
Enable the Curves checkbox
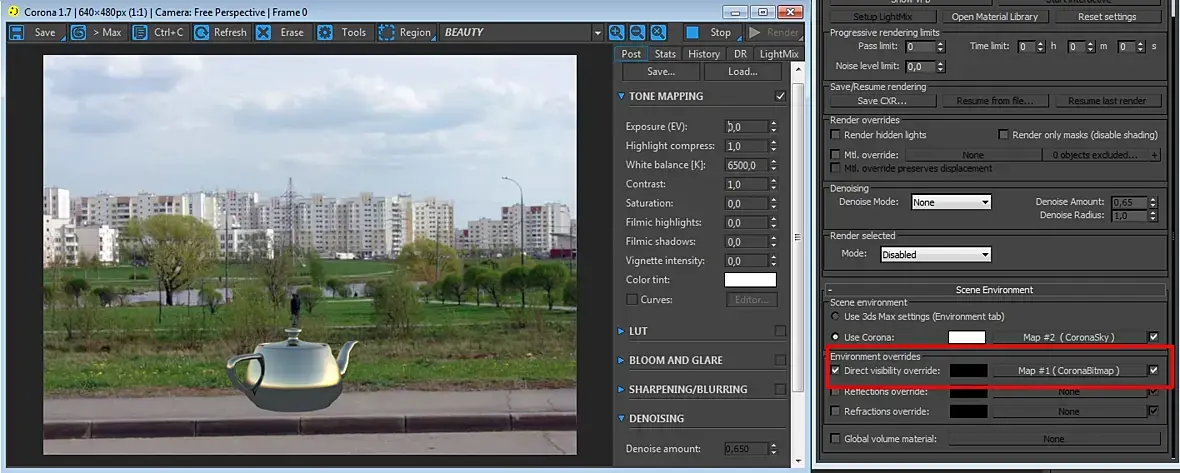click(632, 299)
